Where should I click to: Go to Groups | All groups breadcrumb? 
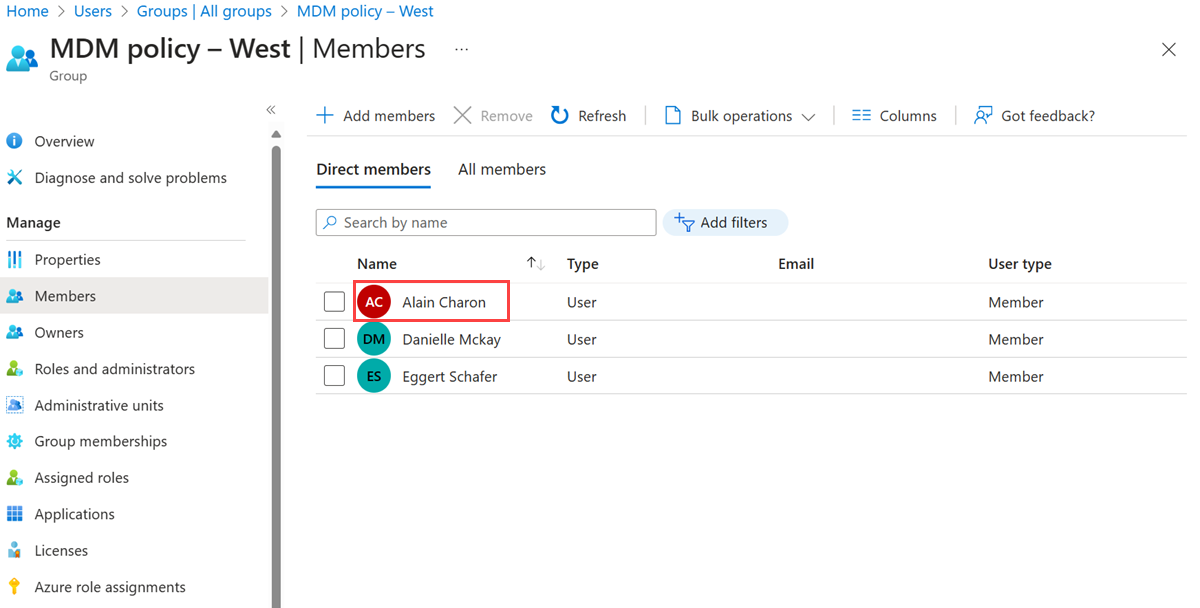pos(204,12)
